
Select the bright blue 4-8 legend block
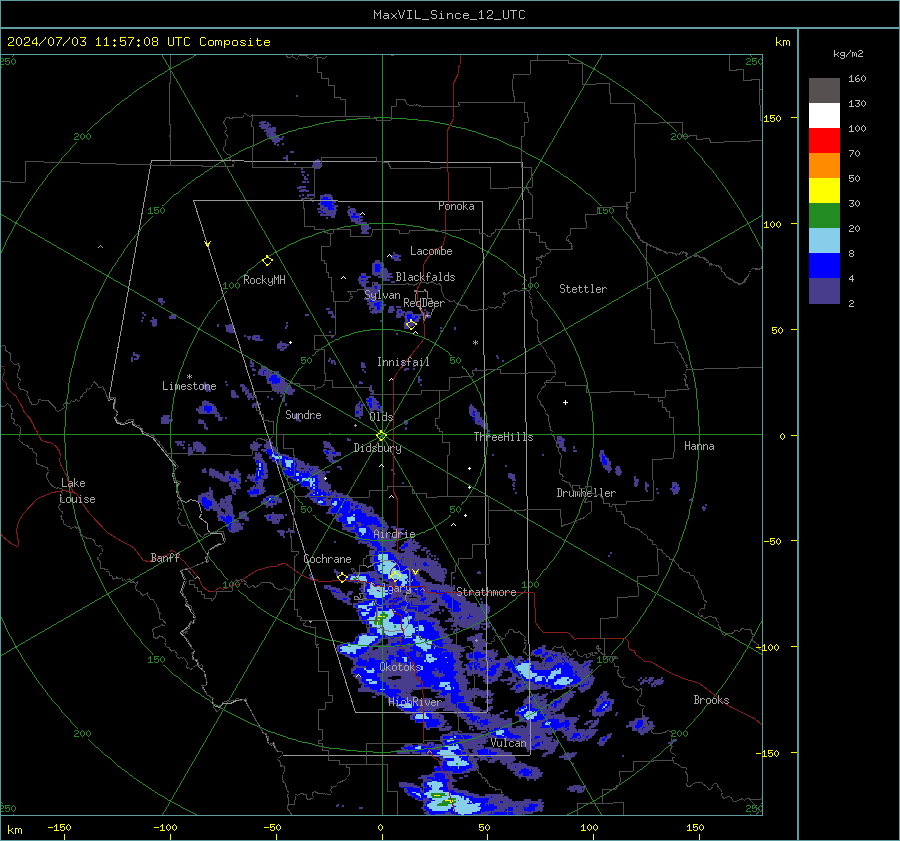(x=824, y=266)
